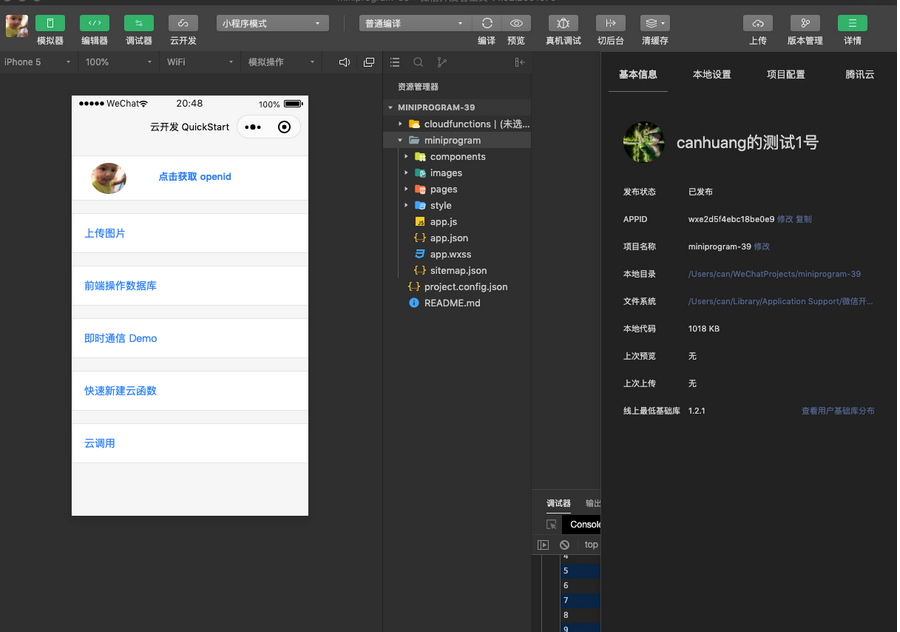This screenshot has height=632, width=900.
Task: Collapse the explorer side panel icon
Action: pyautogui.click(x=519, y=62)
